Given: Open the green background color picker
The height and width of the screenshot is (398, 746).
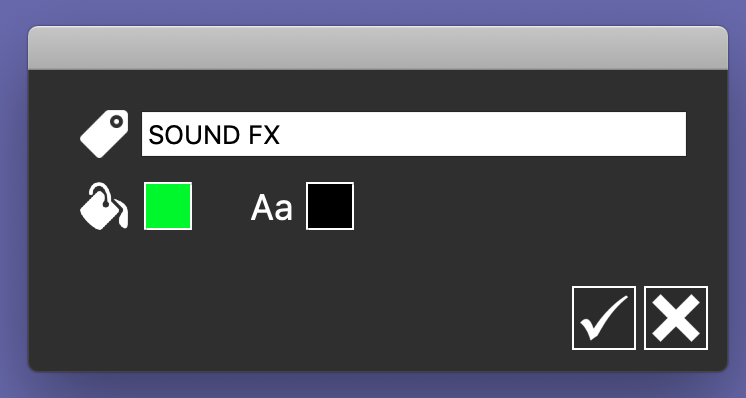Looking at the screenshot, I should pyautogui.click(x=168, y=206).
